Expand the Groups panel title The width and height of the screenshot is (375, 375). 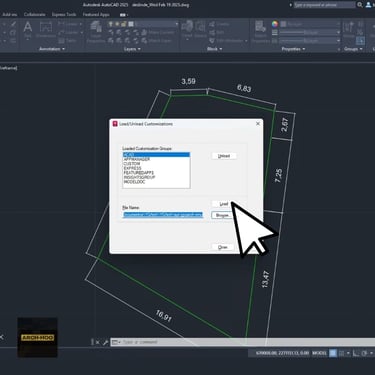point(353,49)
